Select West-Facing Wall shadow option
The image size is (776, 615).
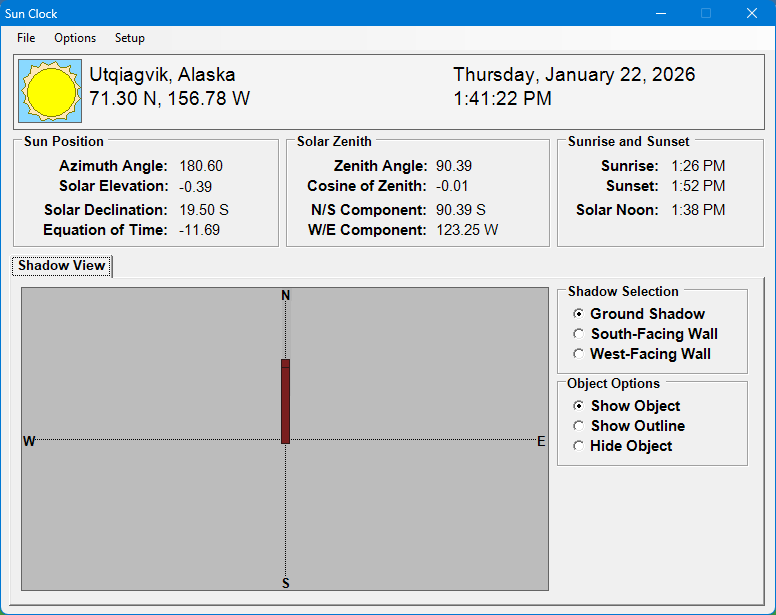579,354
